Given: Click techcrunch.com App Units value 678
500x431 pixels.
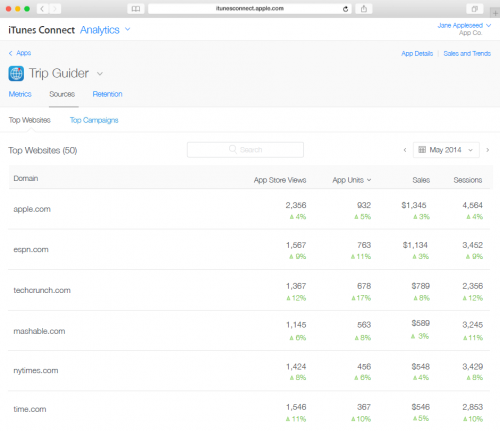Looking at the screenshot, I should (364, 286).
